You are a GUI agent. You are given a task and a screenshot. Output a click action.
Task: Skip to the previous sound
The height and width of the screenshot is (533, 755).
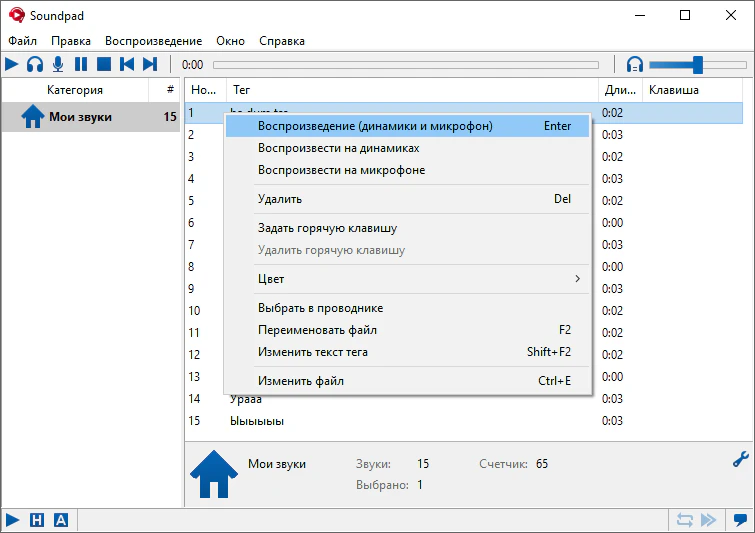pos(127,64)
